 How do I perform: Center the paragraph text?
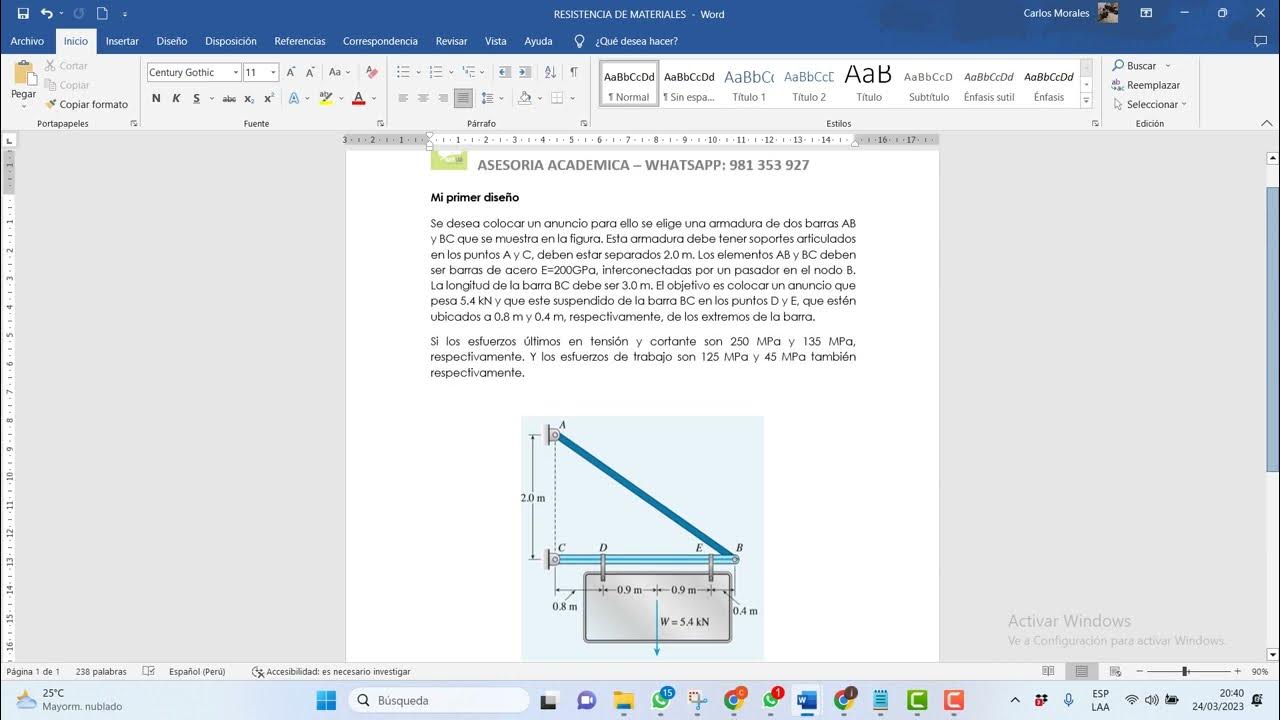[x=423, y=98]
